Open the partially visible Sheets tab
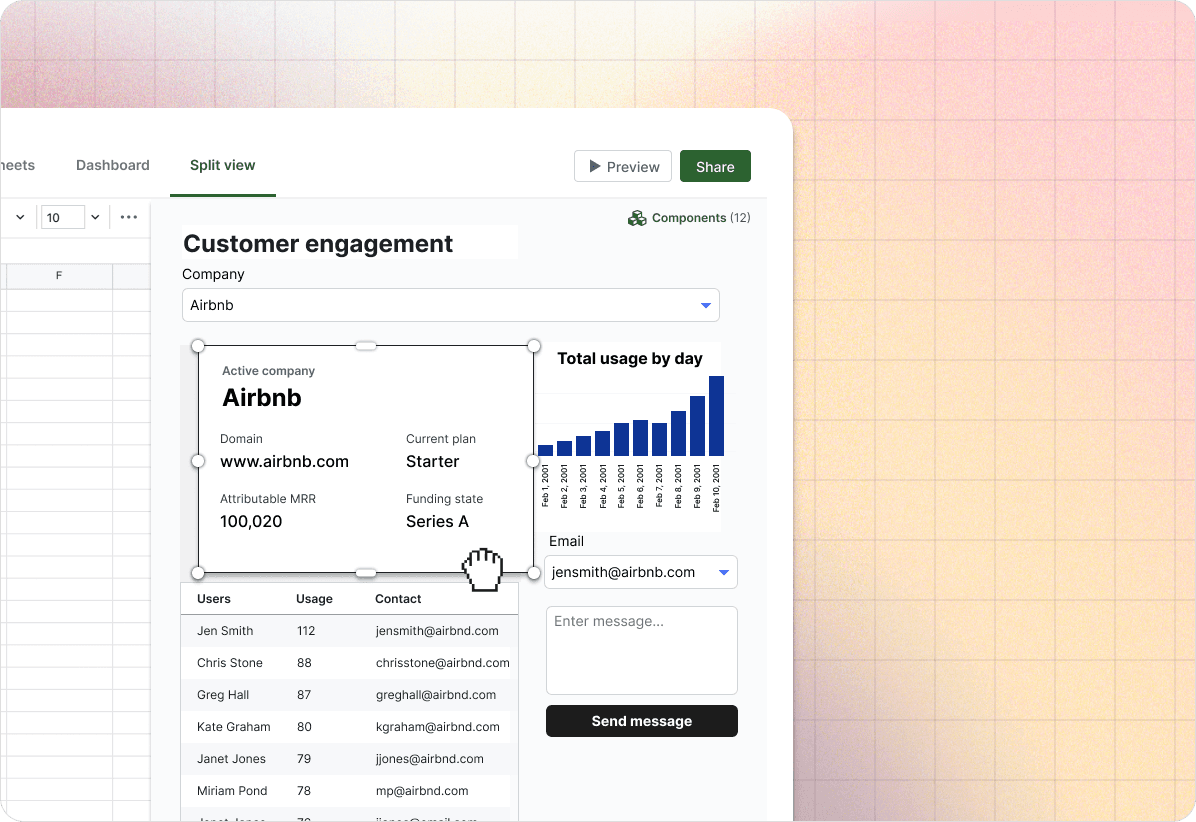 [x=18, y=165]
